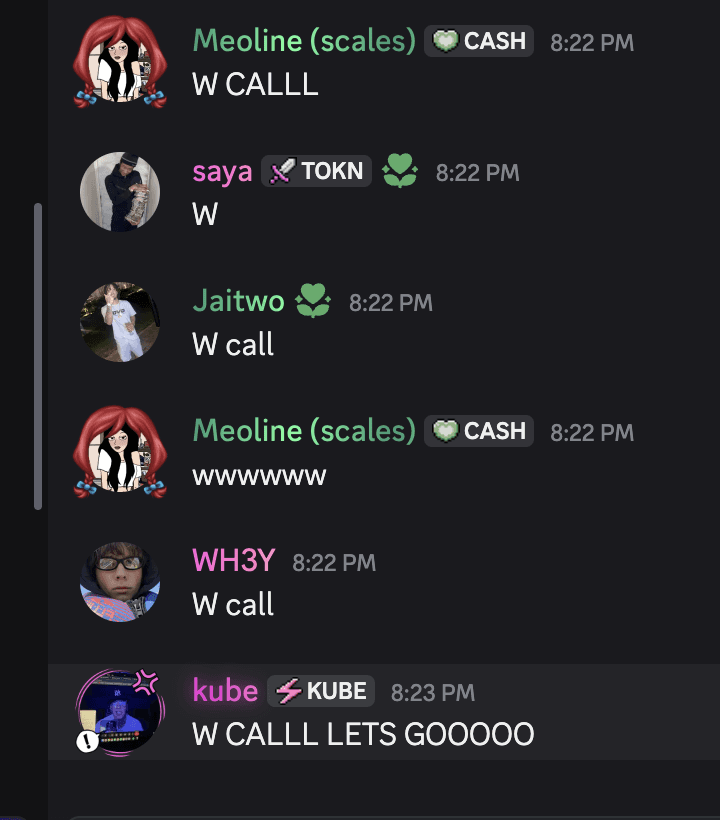
Task: Open kube's avatar with the anger decoration
Action: (x=120, y=712)
